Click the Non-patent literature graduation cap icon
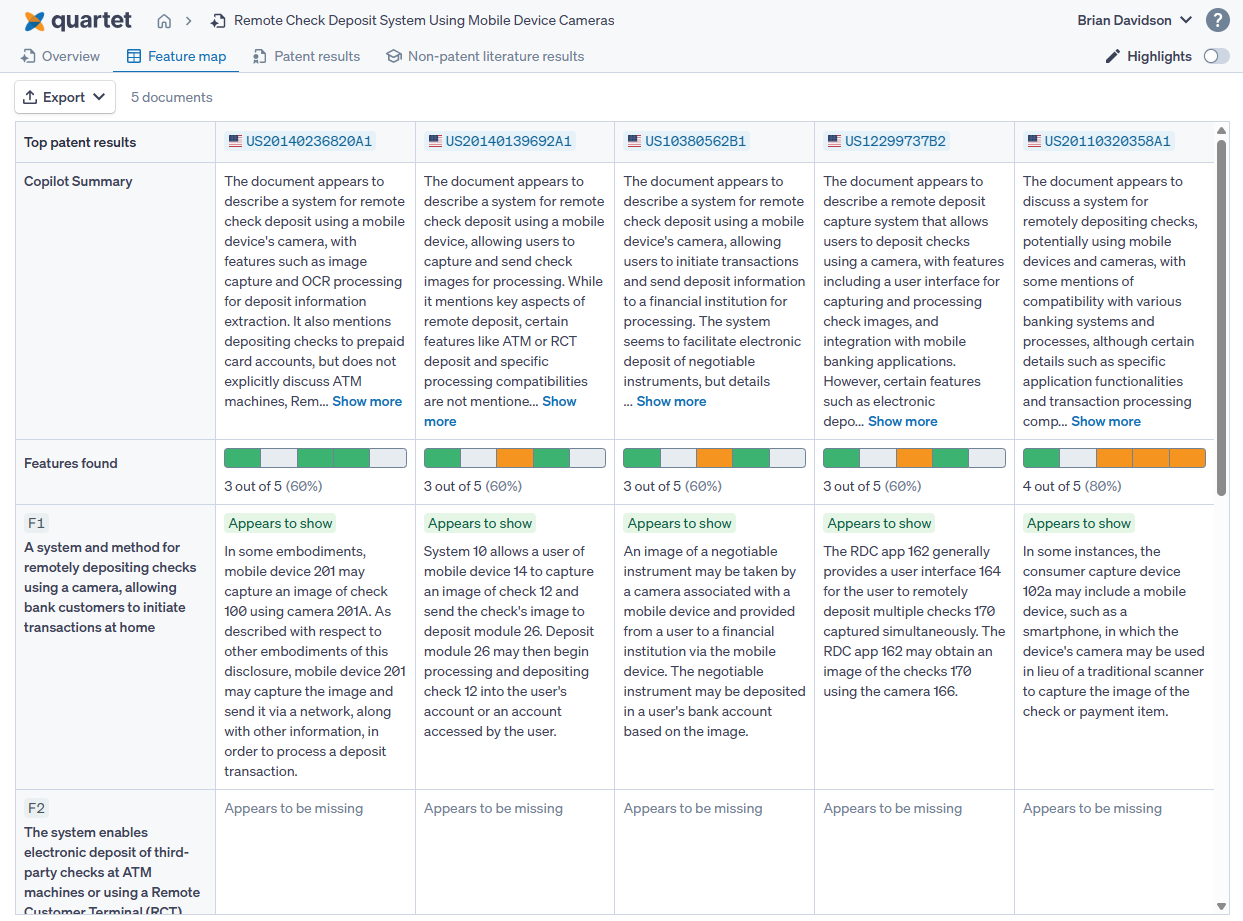Viewport: 1243px width, 921px height. pyautogui.click(x=394, y=57)
